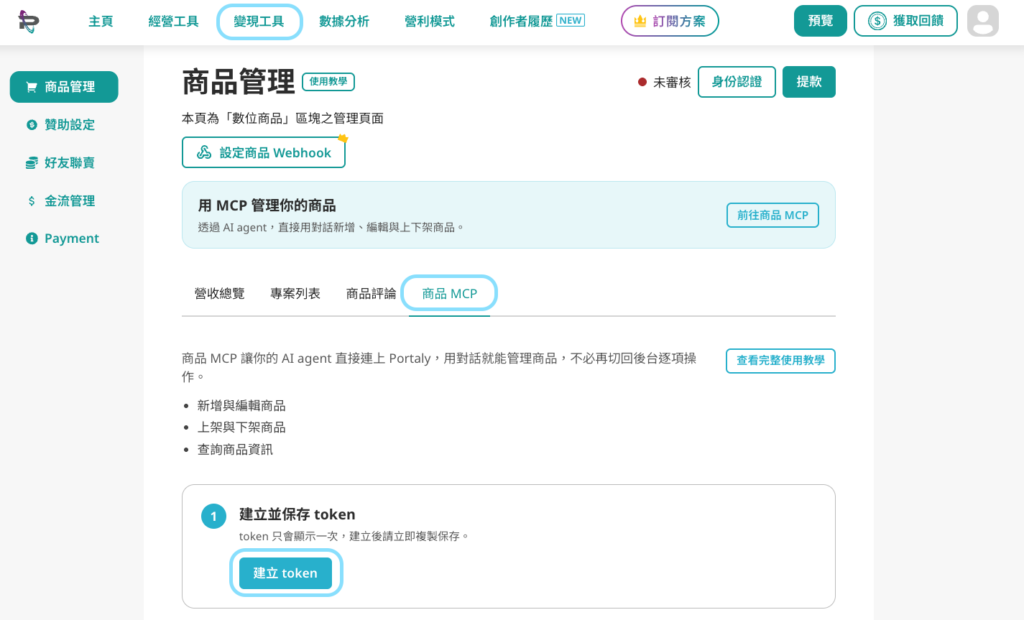The image size is (1024, 620).
Task: Open 數據分析 menu
Action: (x=344, y=21)
